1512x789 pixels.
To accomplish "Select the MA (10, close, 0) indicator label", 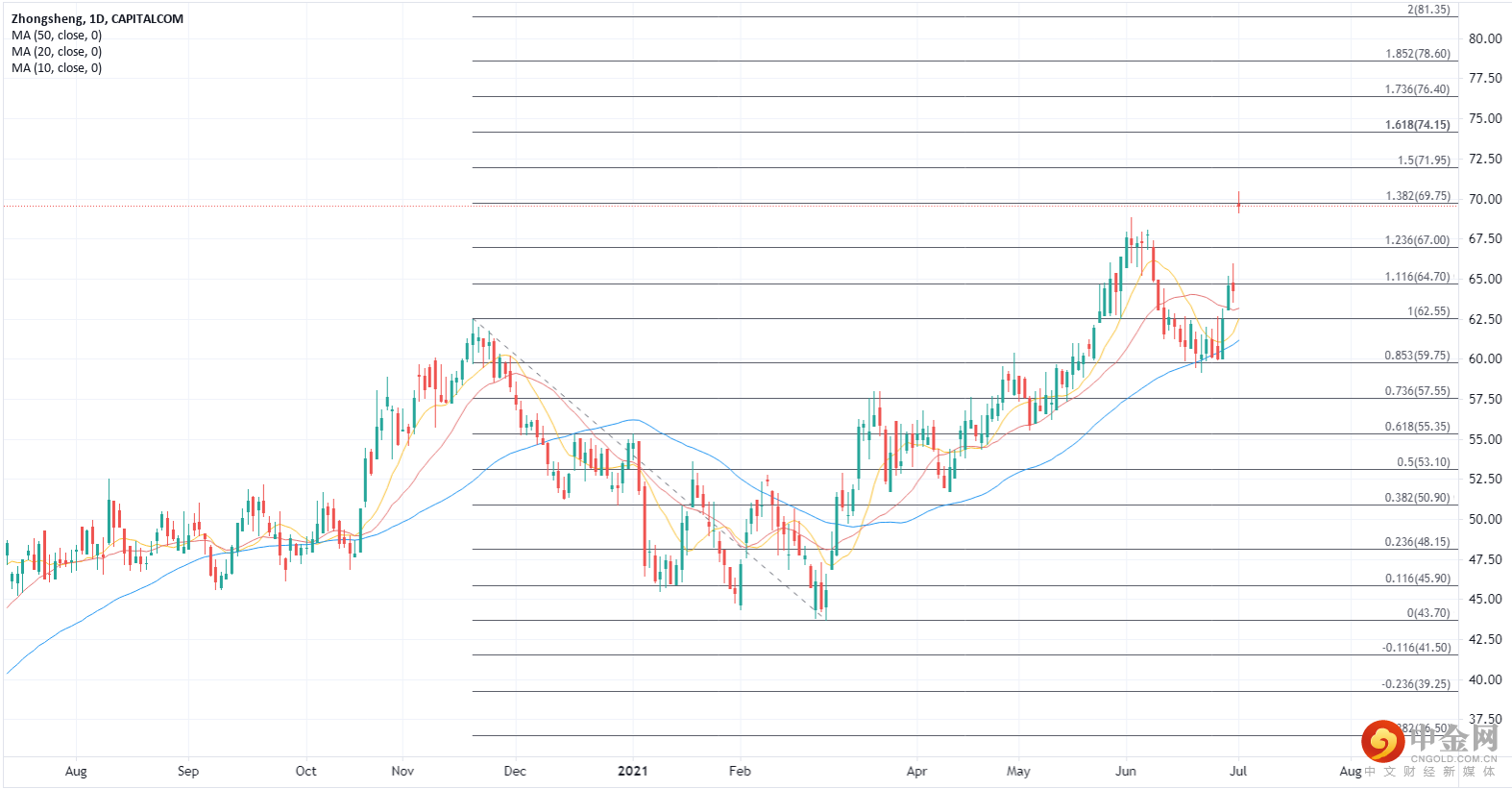I will [x=57, y=68].
